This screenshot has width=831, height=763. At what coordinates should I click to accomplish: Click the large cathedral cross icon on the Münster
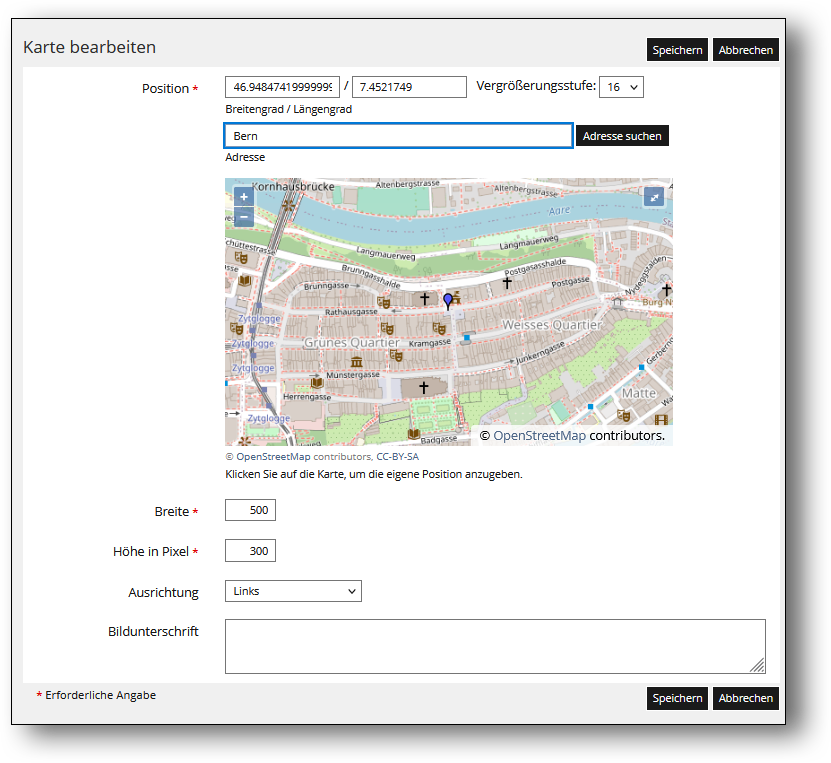click(424, 387)
